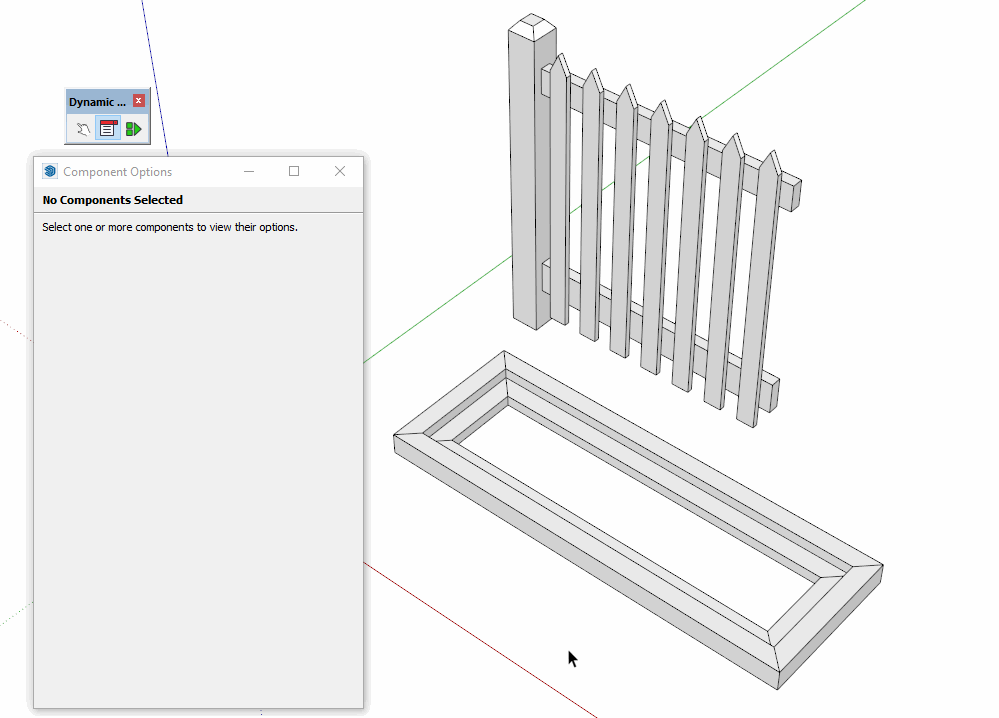Click the Dynamic Components toolbar title
999x718 pixels.
coord(97,102)
